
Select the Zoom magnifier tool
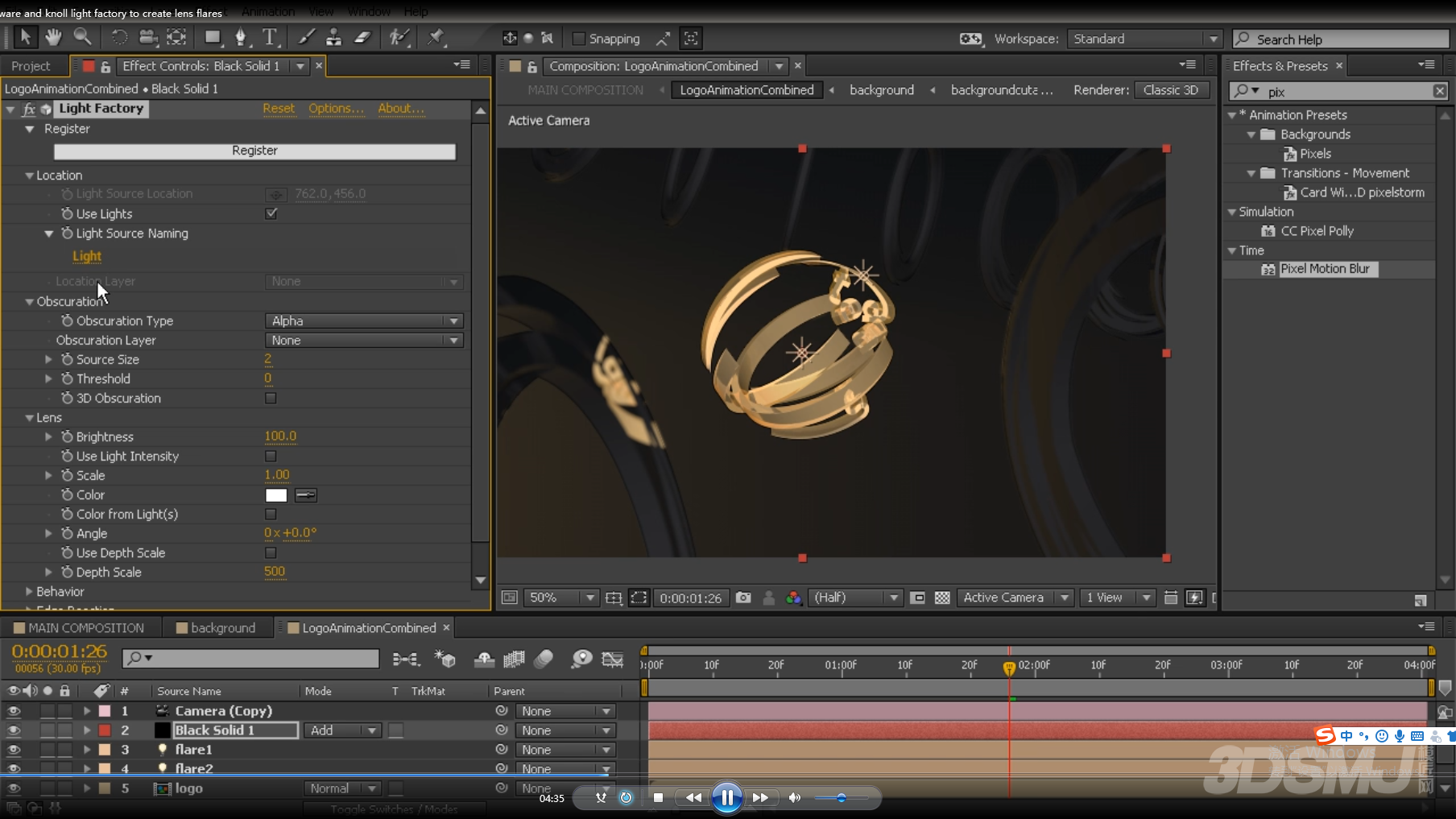[x=82, y=37]
